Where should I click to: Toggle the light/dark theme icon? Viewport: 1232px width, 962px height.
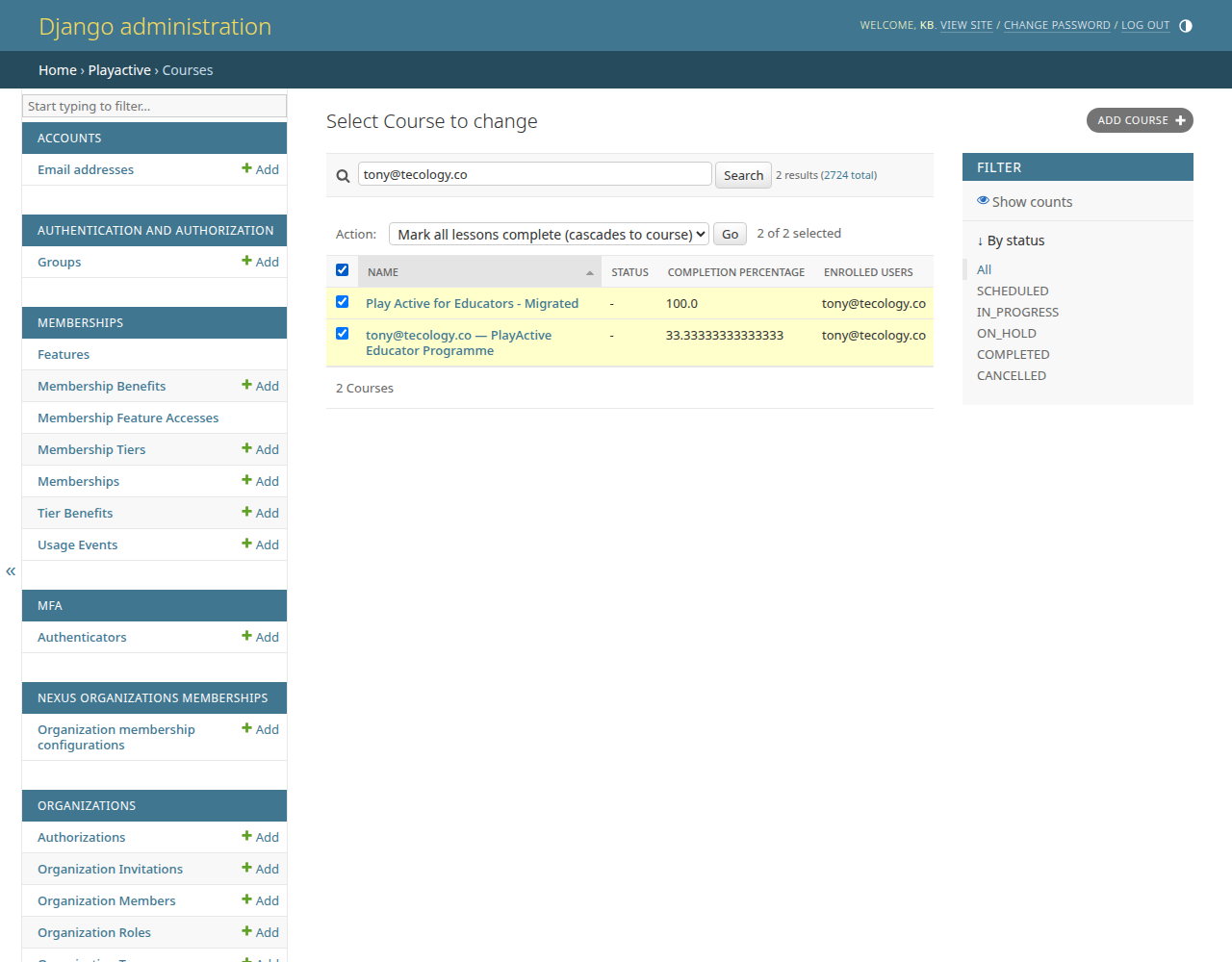[1186, 26]
